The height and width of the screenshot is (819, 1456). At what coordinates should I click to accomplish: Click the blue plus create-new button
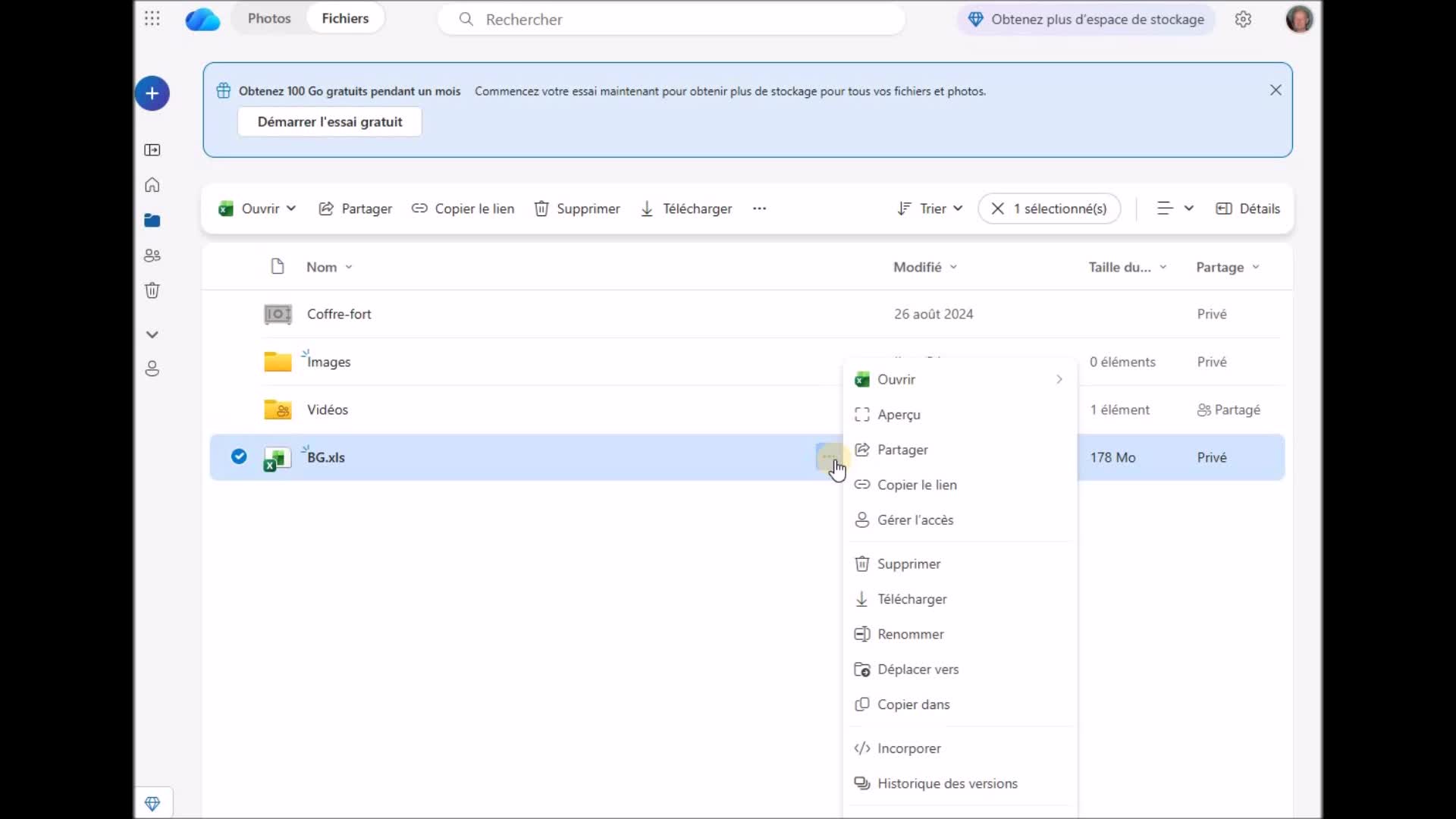pos(152,93)
